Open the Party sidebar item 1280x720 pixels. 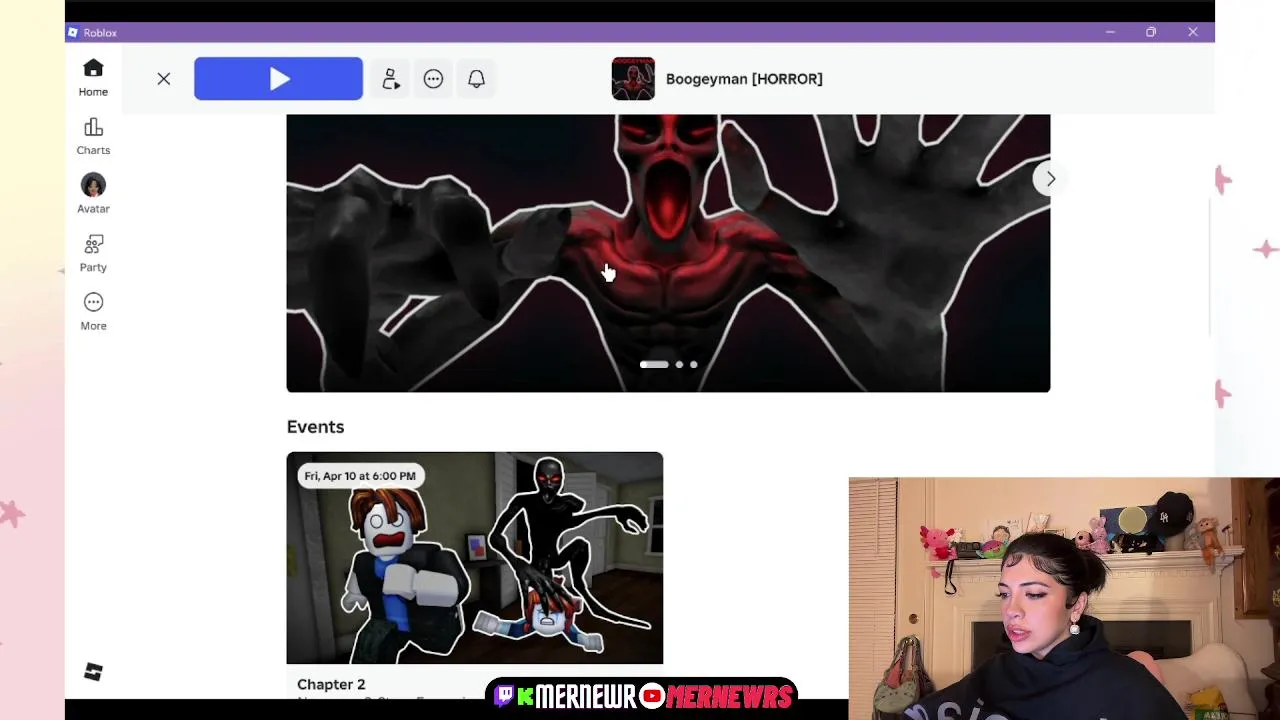93,253
